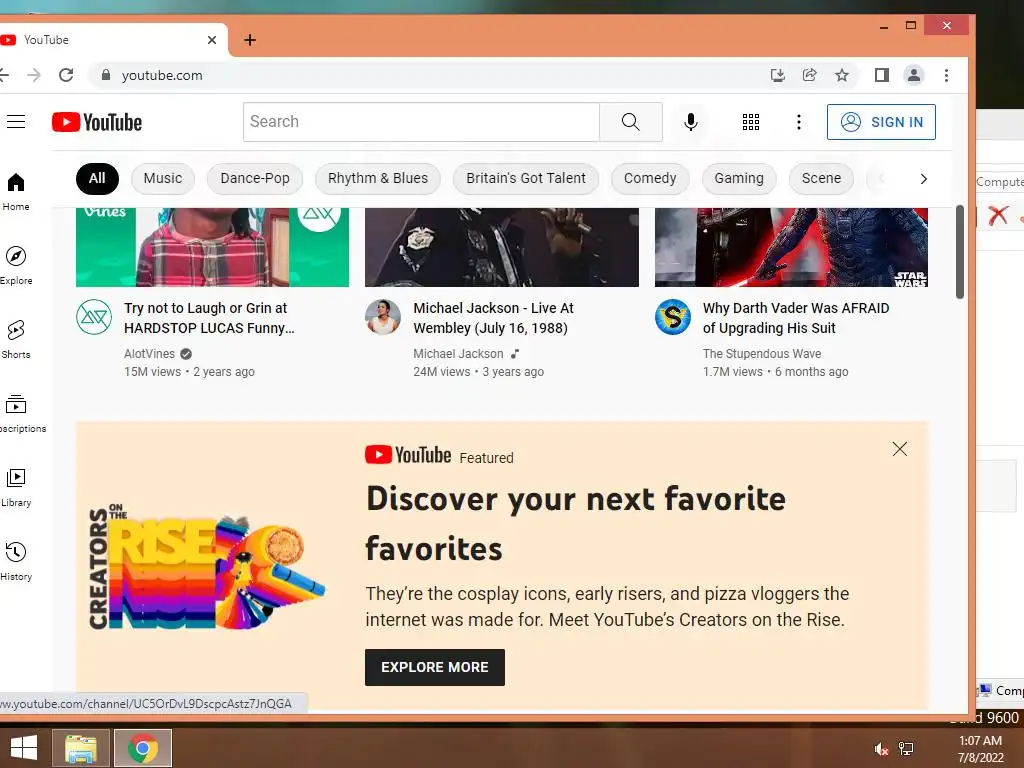
Task: Open a new Chrome tab
Action: [249, 40]
